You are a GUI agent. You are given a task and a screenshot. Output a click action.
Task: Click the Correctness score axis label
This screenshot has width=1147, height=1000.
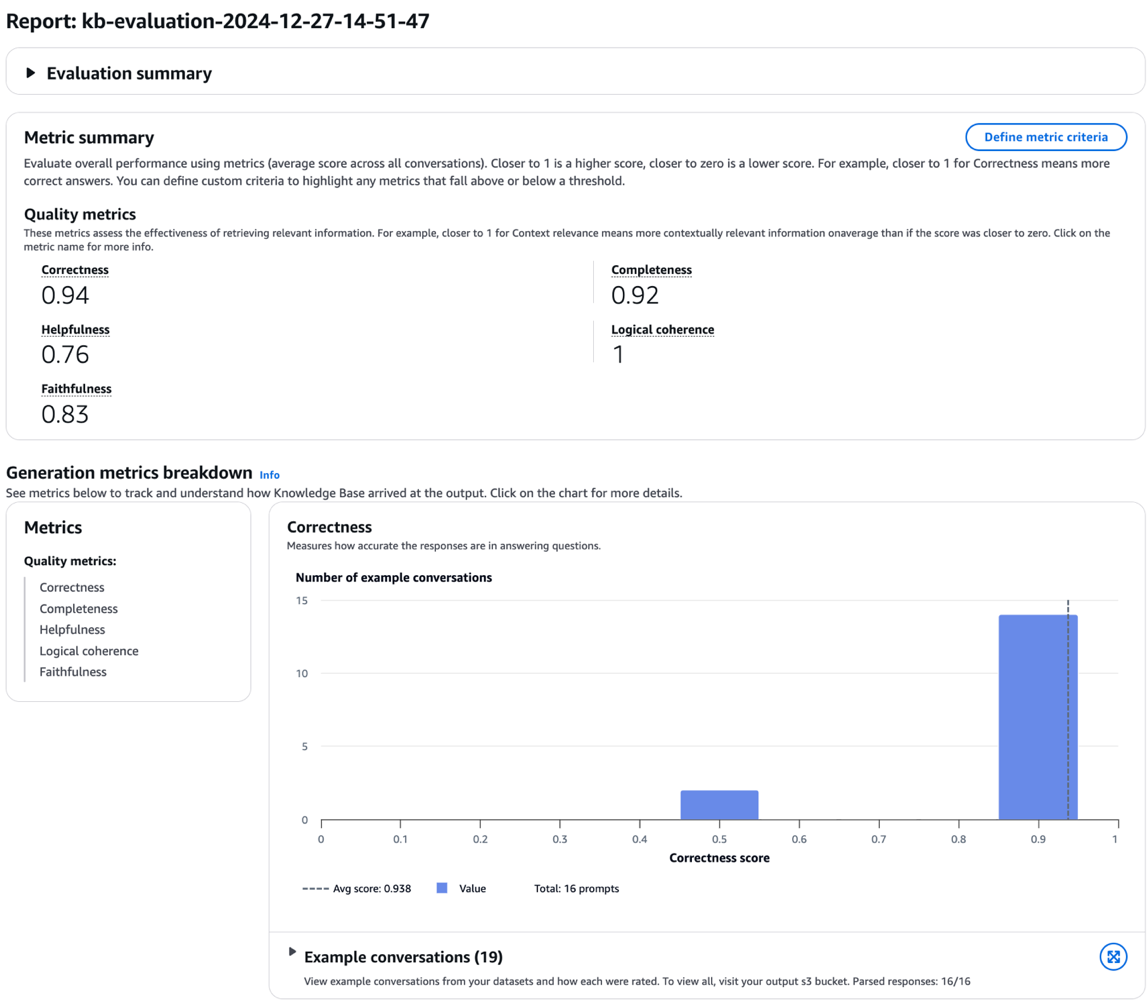[x=719, y=857]
